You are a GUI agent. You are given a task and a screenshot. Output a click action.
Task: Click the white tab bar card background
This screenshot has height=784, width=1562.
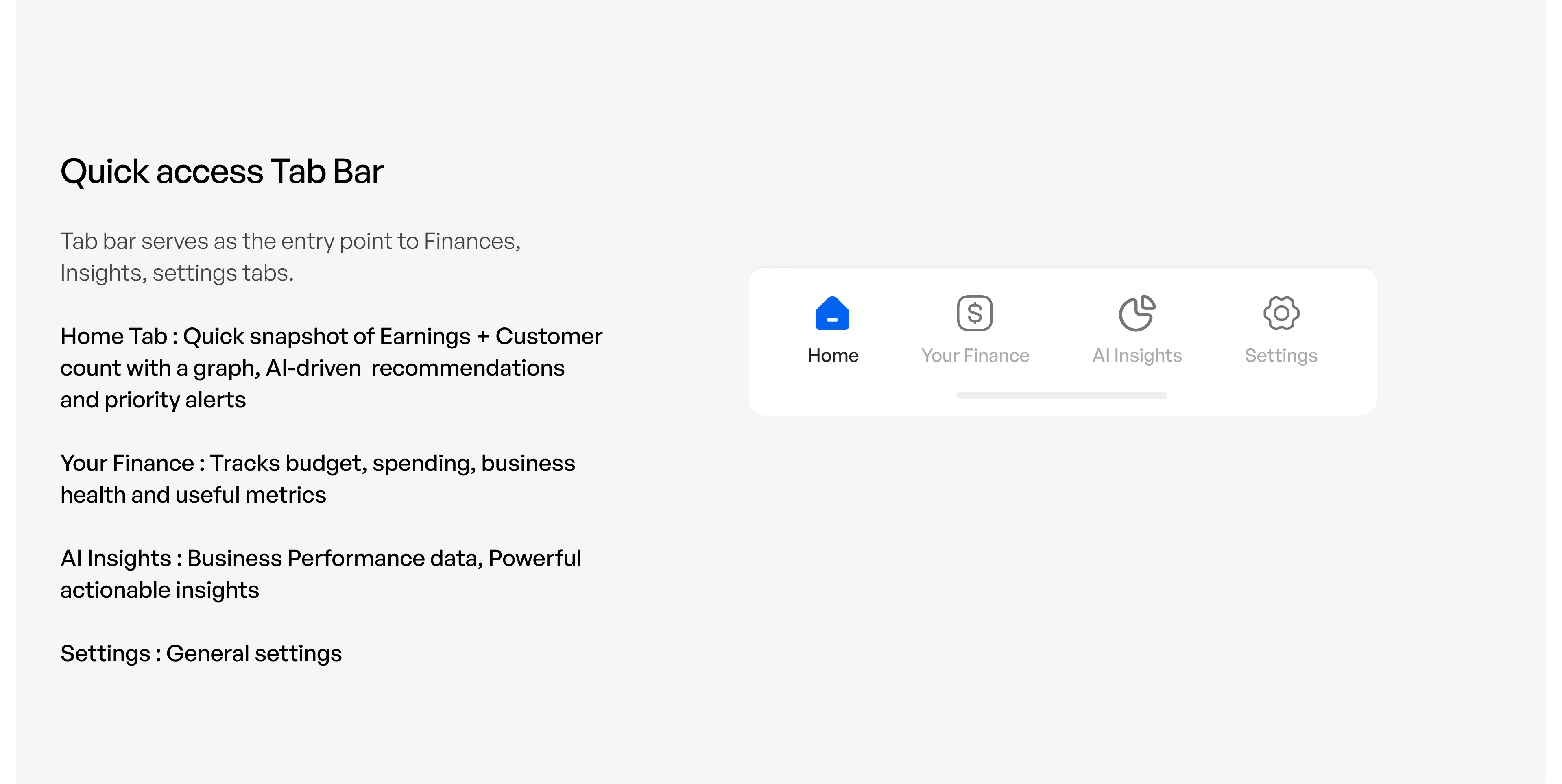pos(1062,341)
